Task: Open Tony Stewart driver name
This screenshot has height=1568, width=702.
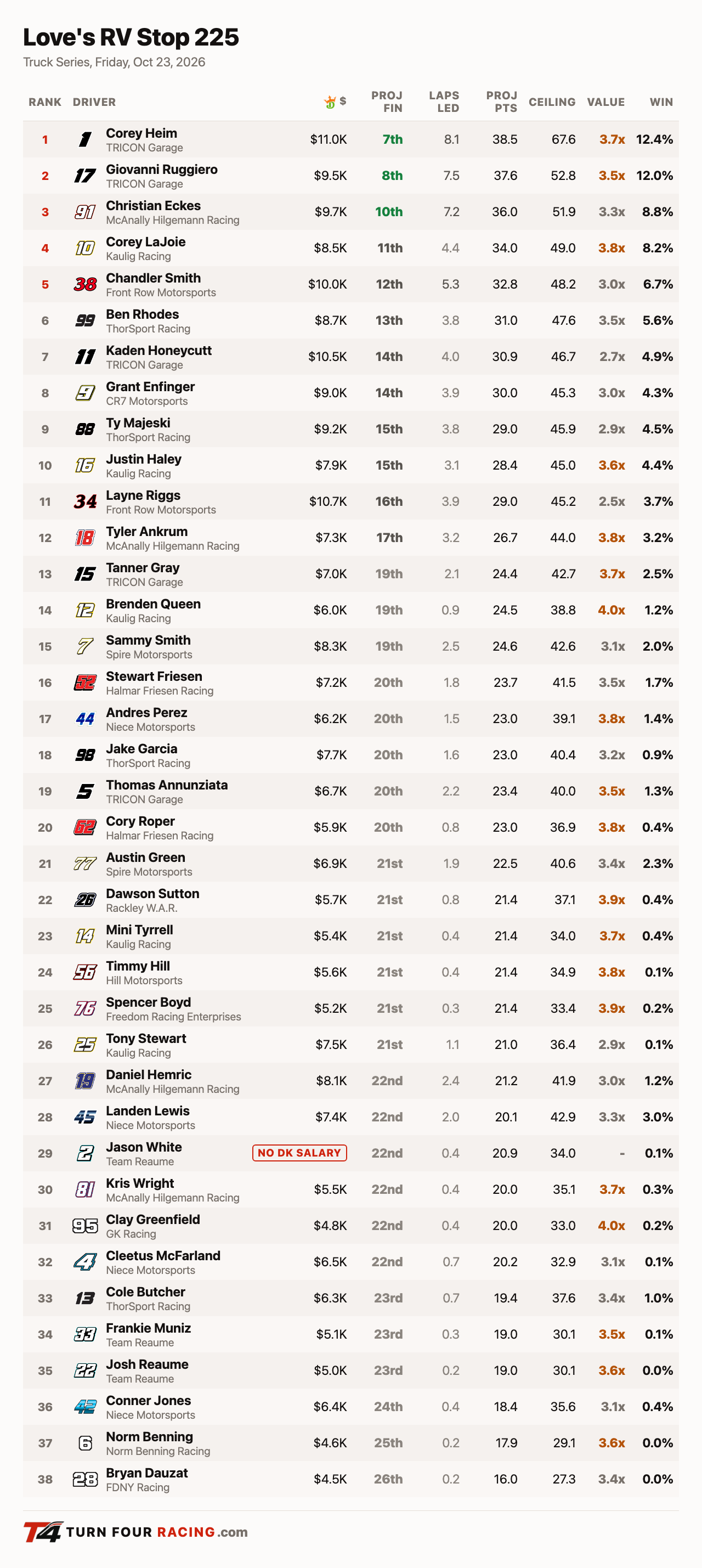Action: (146, 1039)
